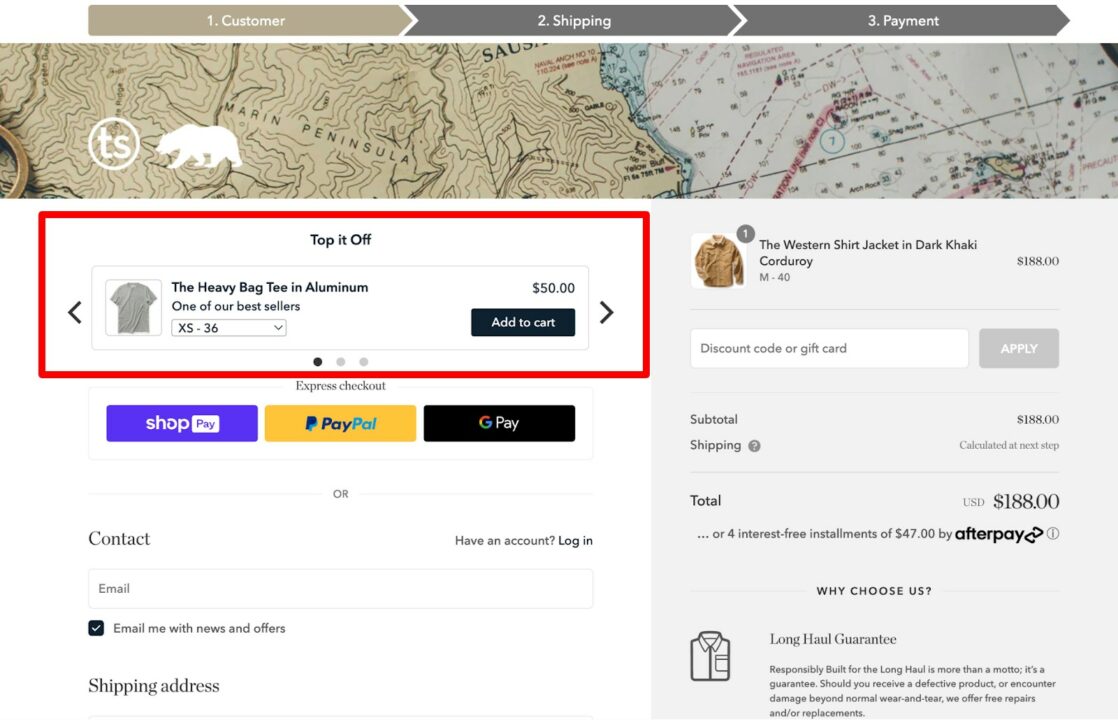The image size is (1118, 720).
Task: Click The Heavy Bag Tee in Aluminum title
Action: tap(270, 287)
